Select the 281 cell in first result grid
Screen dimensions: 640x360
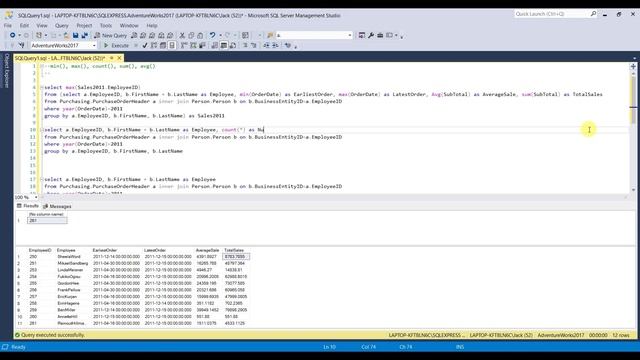[47, 220]
